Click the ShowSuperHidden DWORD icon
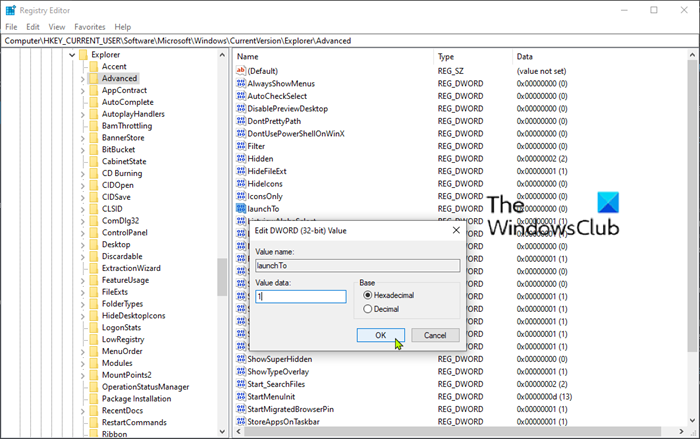Screen dimensions: 700x439 tap(241, 359)
